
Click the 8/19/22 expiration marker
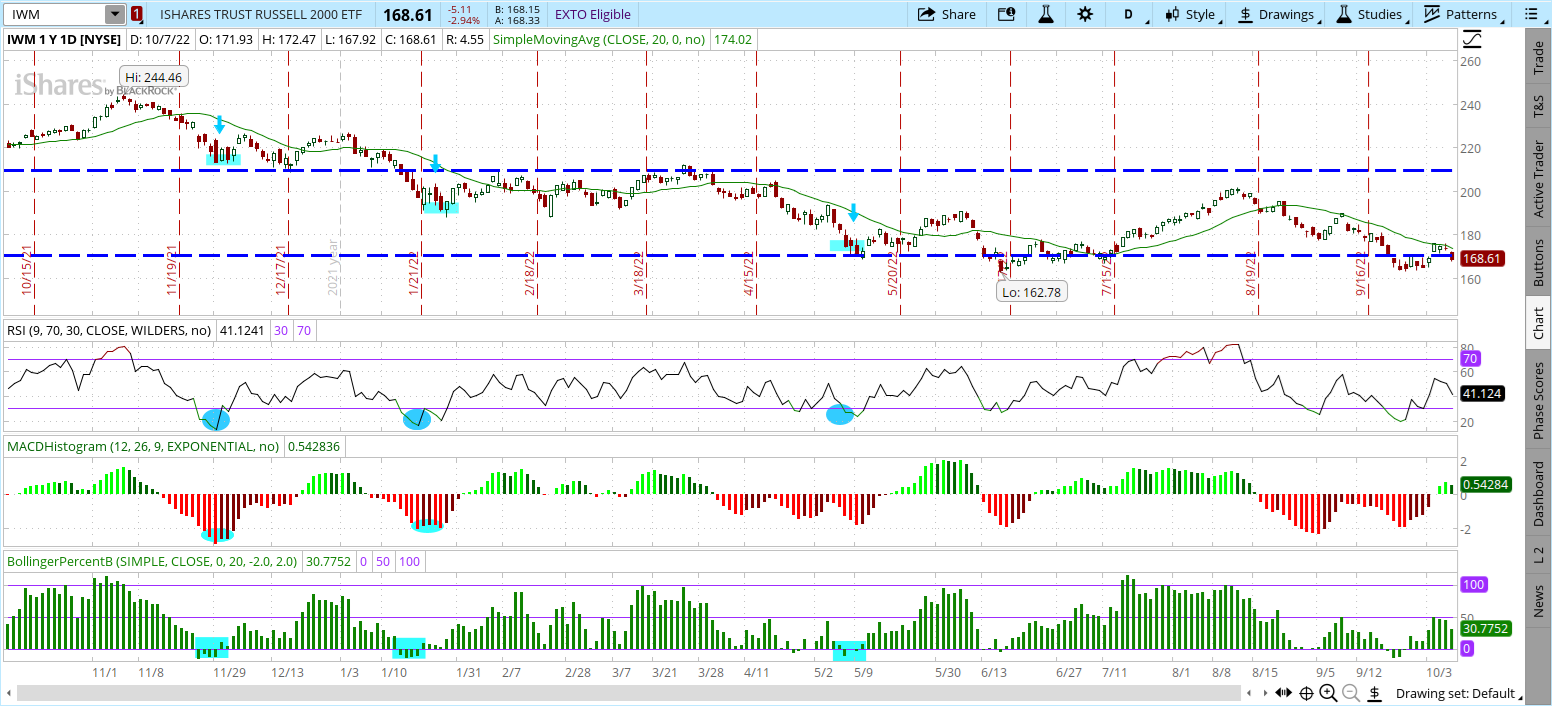click(1251, 272)
